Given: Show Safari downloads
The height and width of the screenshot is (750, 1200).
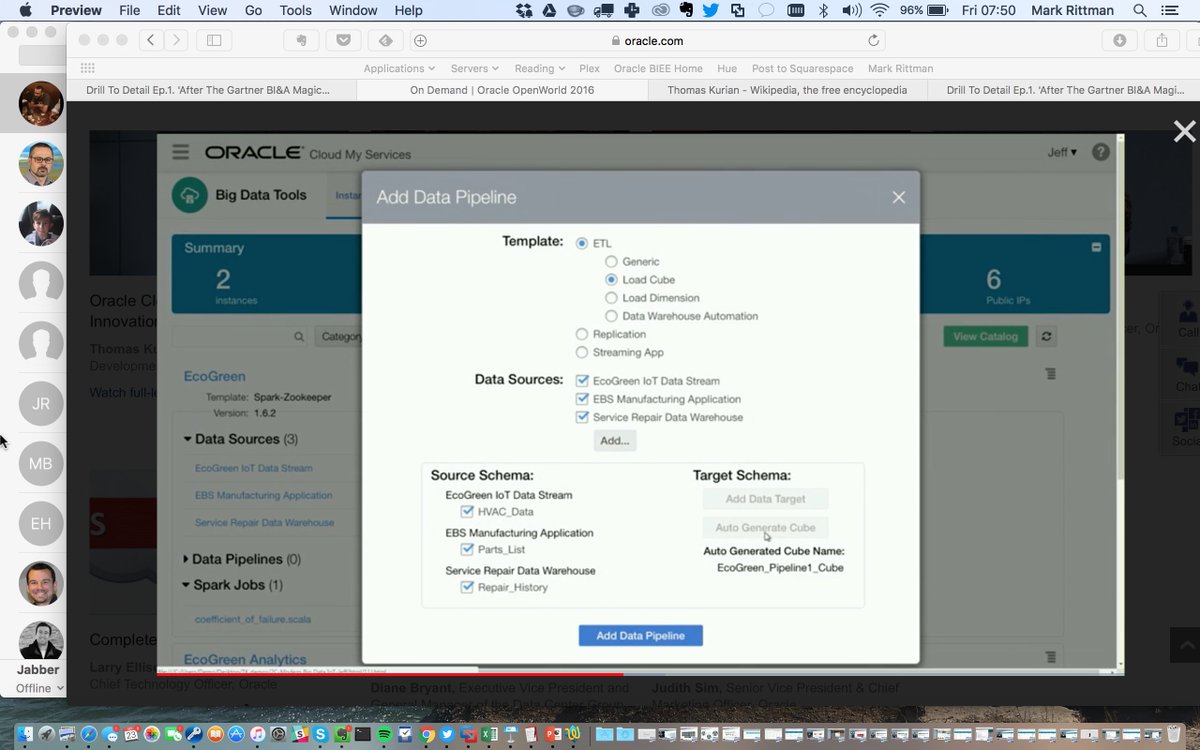Looking at the screenshot, I should (x=1119, y=40).
